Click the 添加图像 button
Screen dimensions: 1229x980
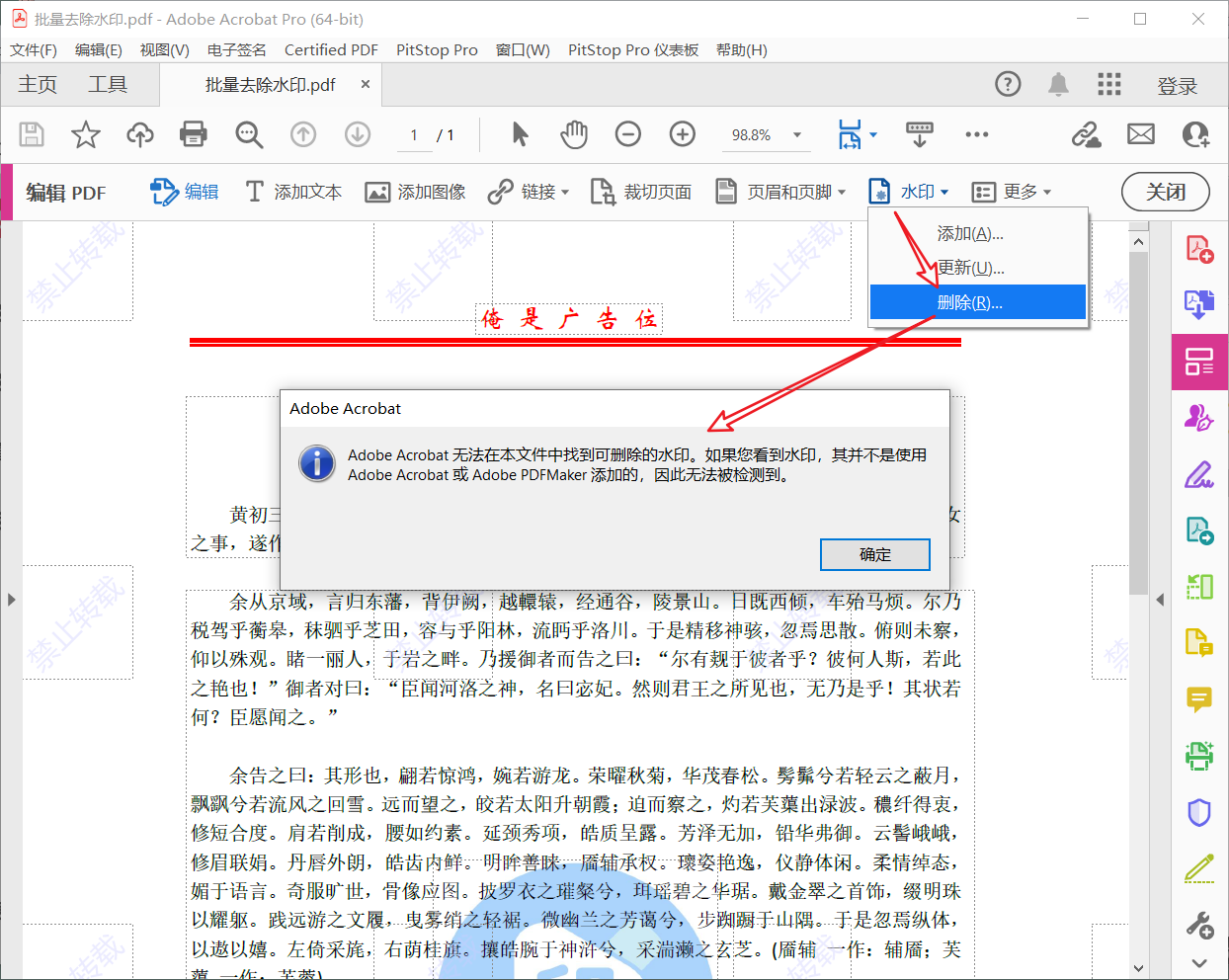(415, 192)
